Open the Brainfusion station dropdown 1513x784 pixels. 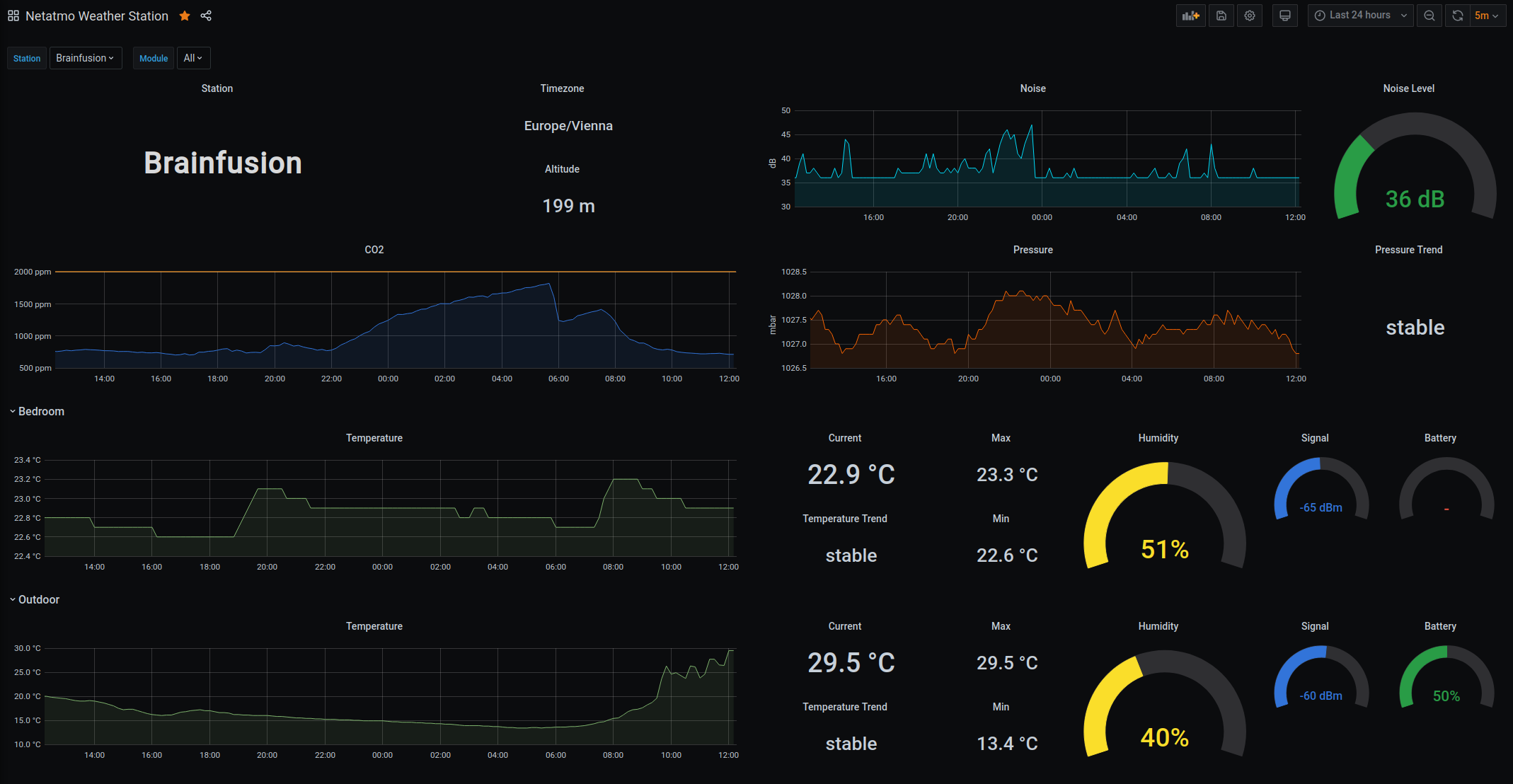(x=85, y=58)
